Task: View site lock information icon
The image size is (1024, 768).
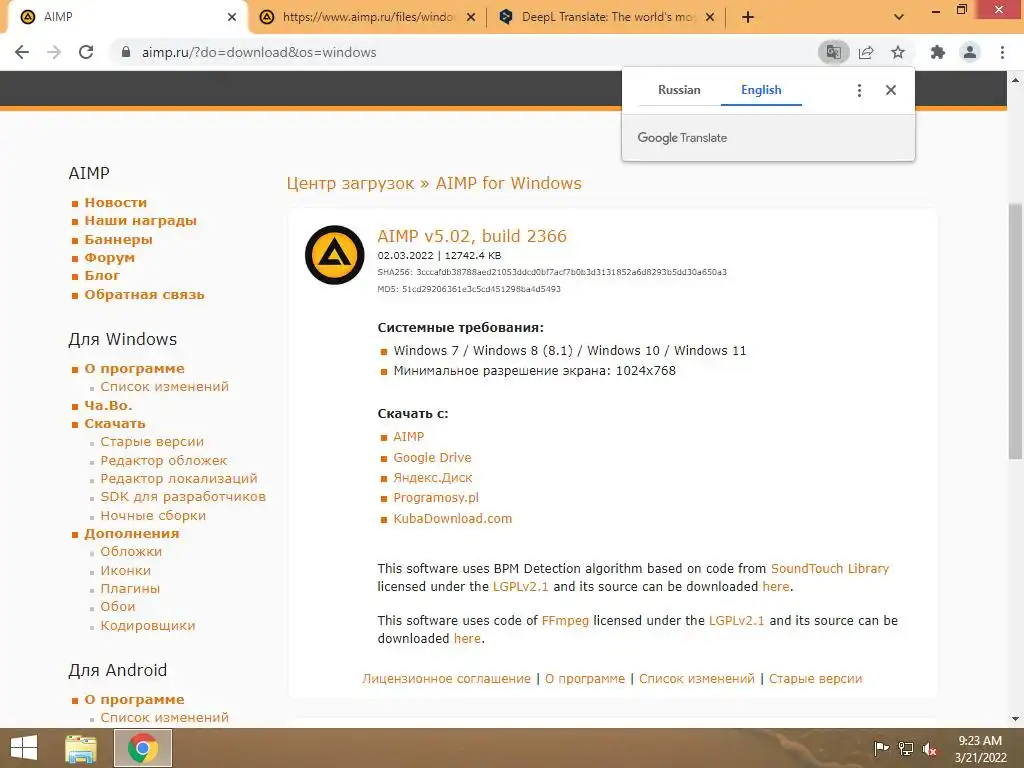Action: point(126,52)
